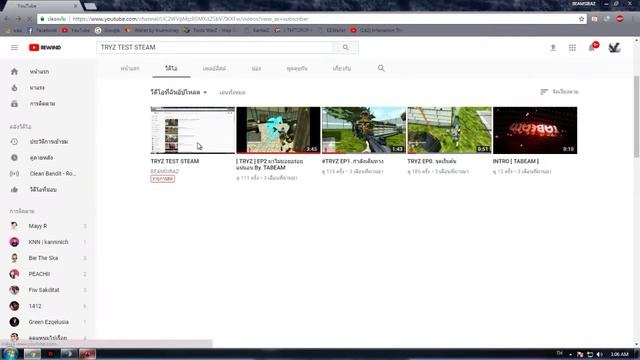This screenshot has width=640, height=360.
Task: Switch to channel About tab
Action: tap(342, 68)
